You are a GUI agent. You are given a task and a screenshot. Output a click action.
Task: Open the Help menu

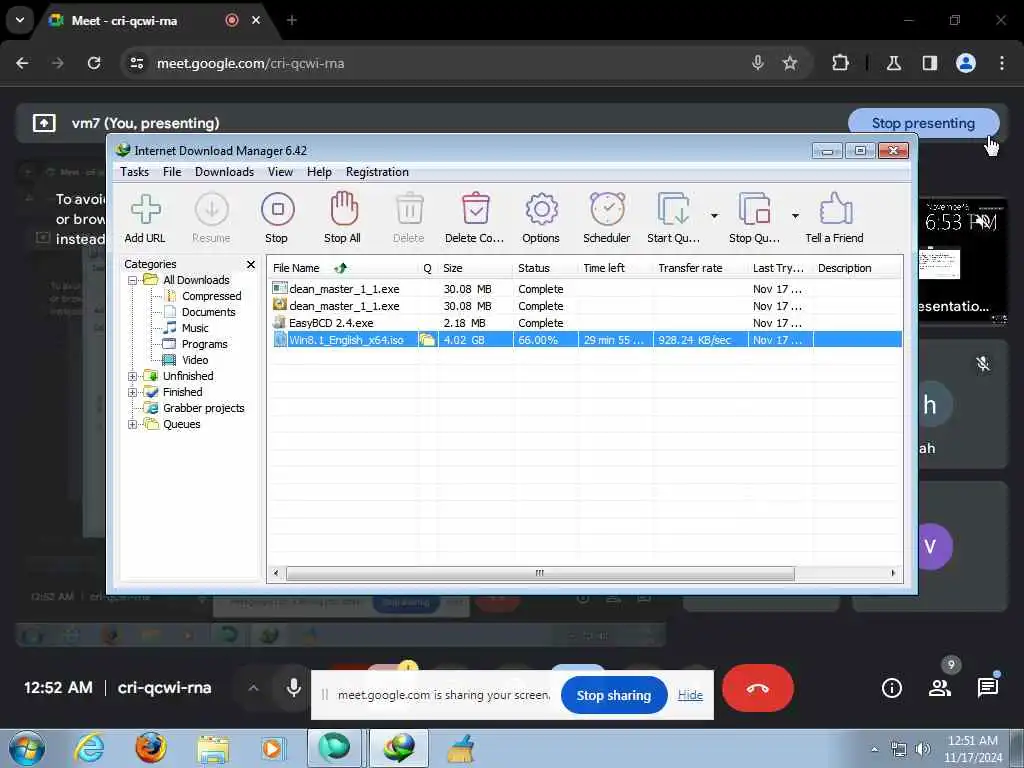[319, 172]
